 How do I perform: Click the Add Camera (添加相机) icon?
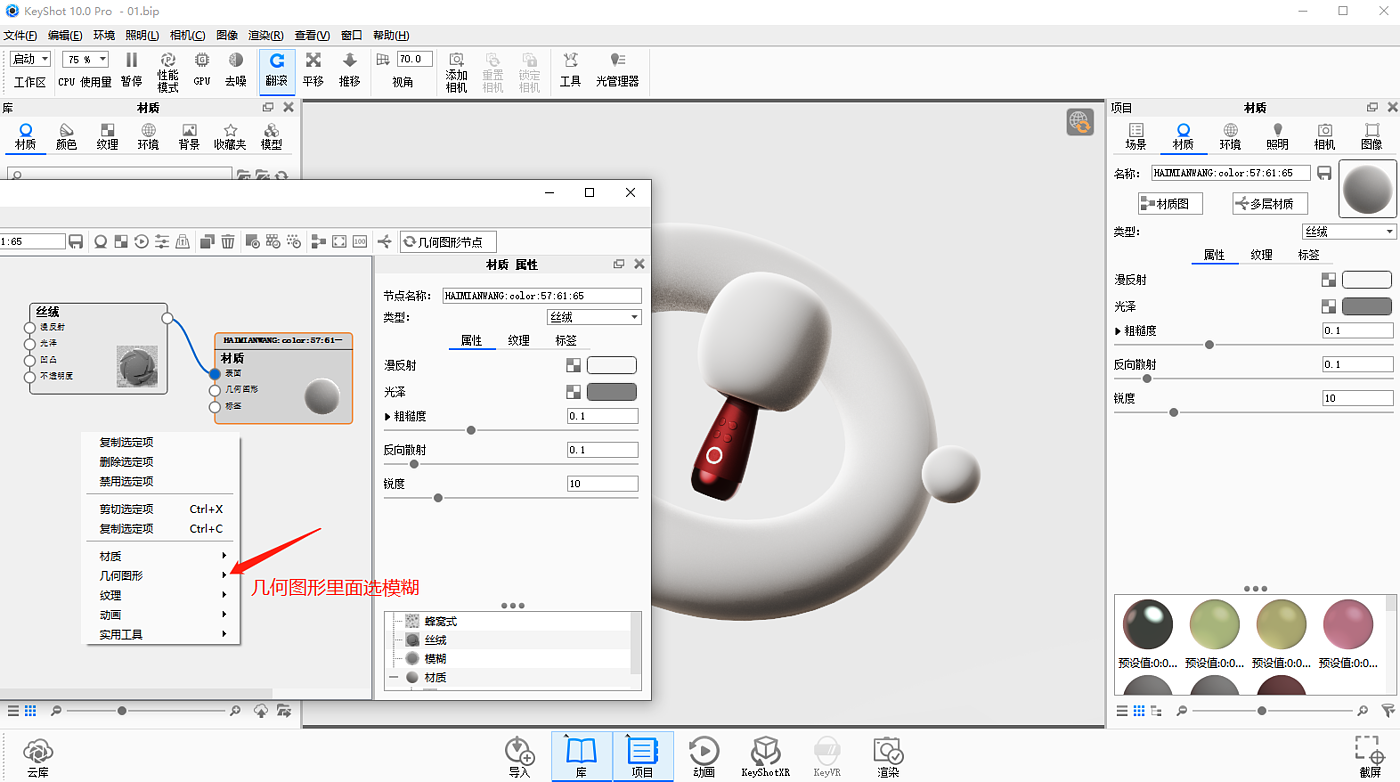click(456, 70)
